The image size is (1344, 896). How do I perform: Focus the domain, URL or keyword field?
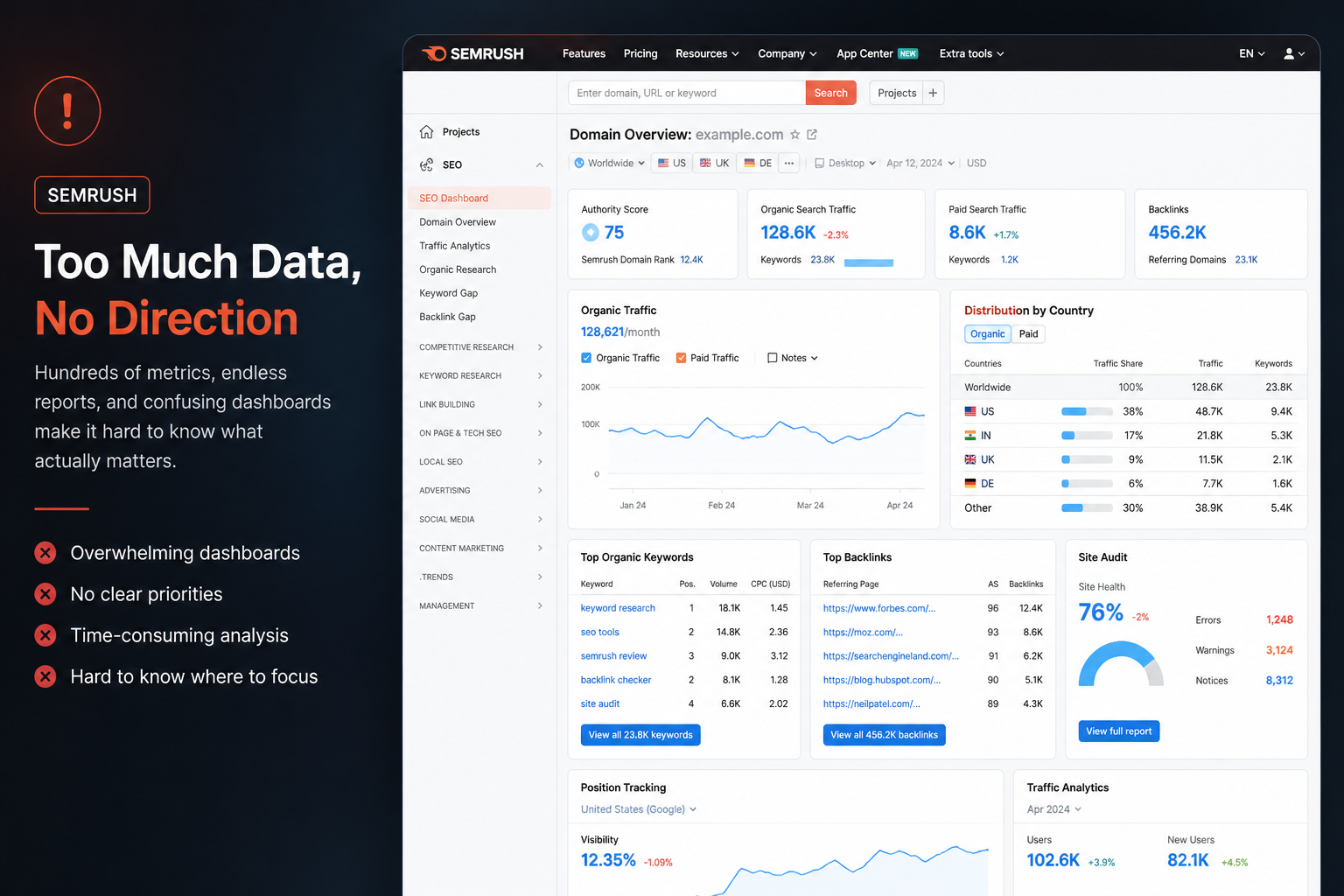coord(687,93)
